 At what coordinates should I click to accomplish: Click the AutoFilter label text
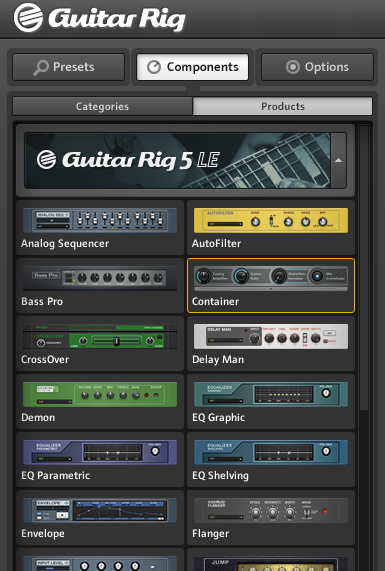click(216, 244)
